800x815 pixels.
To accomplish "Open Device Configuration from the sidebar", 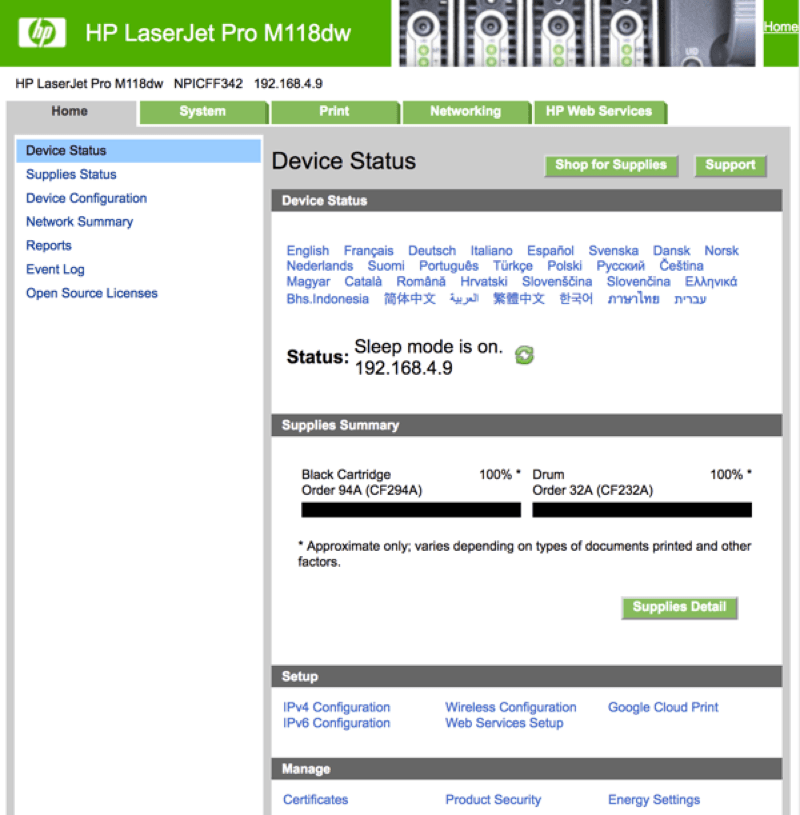I will point(86,198).
